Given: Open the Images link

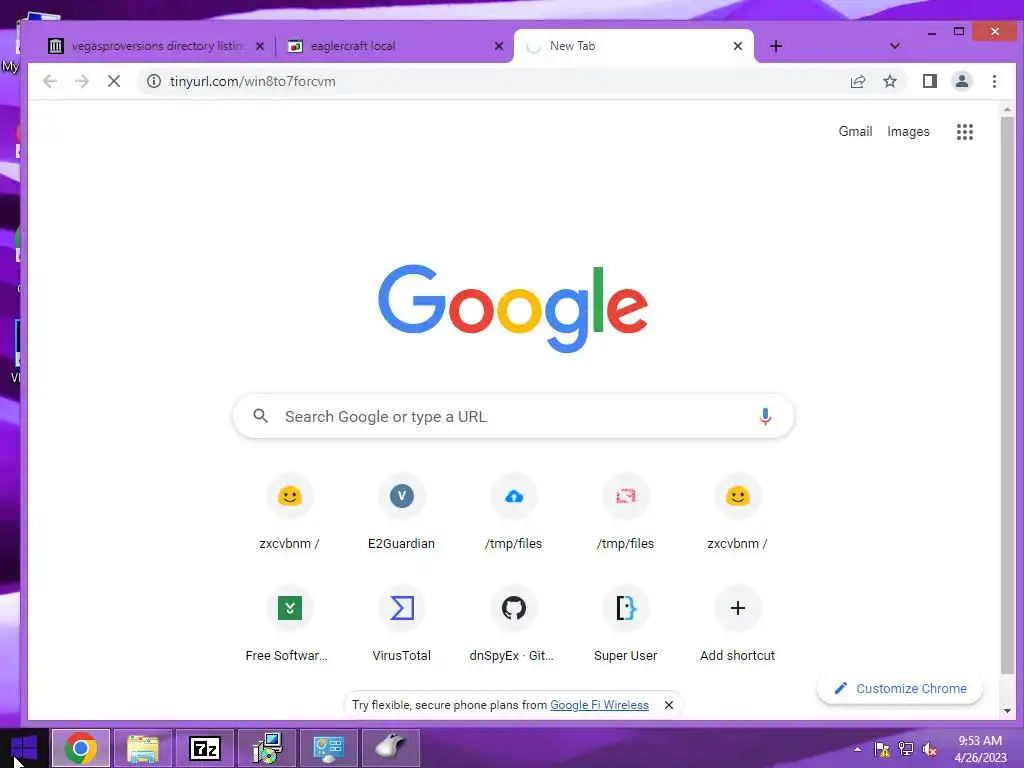Looking at the screenshot, I should tap(908, 131).
